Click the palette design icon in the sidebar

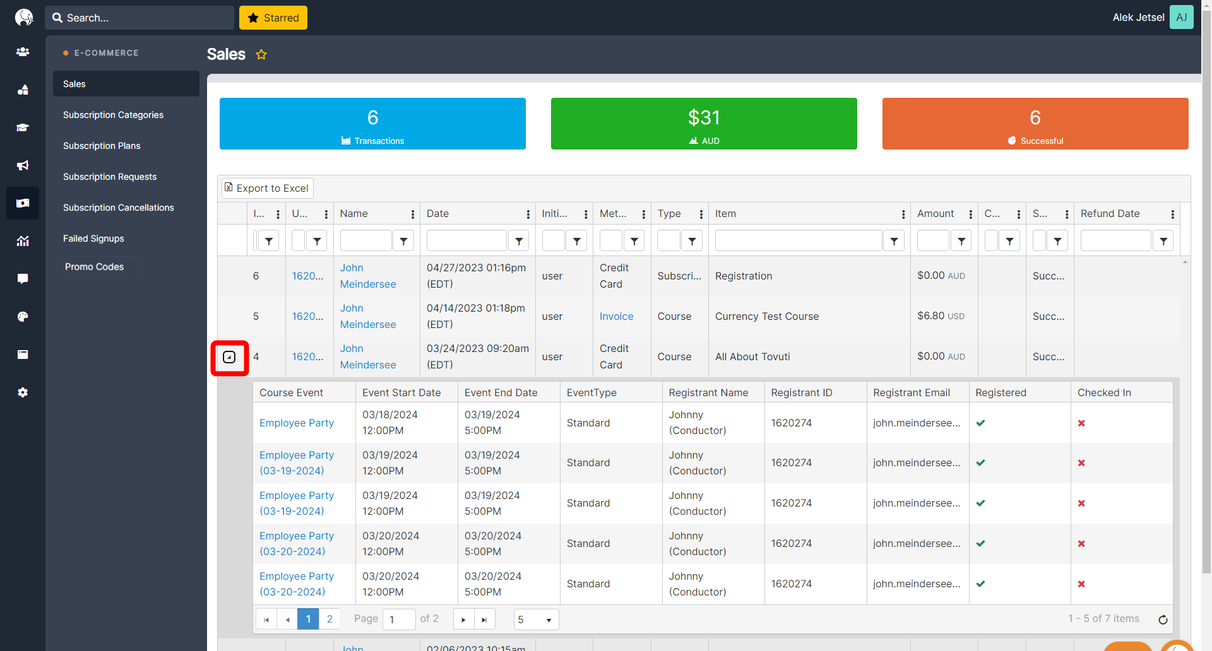[22, 317]
